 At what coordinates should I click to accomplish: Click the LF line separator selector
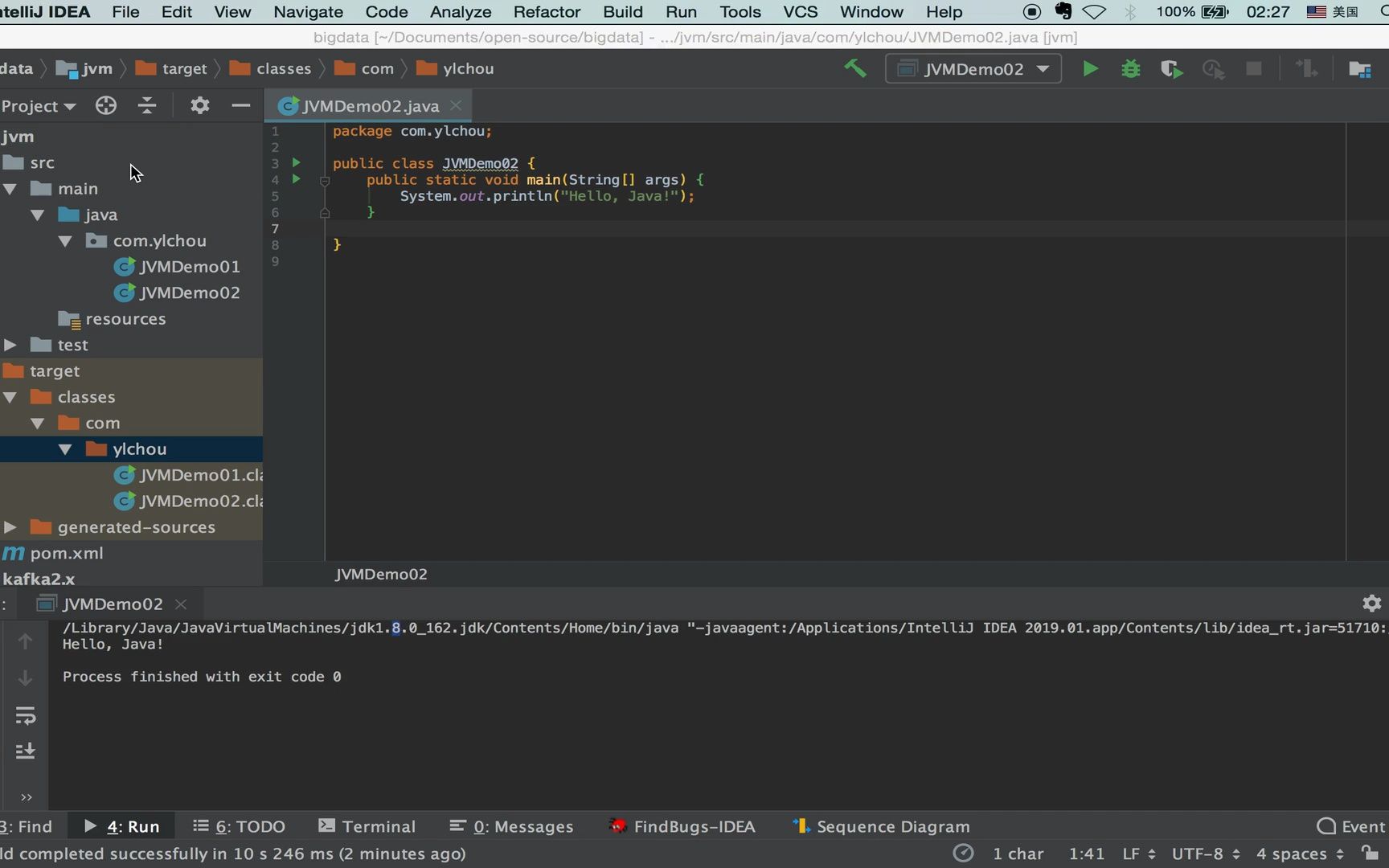1139,854
